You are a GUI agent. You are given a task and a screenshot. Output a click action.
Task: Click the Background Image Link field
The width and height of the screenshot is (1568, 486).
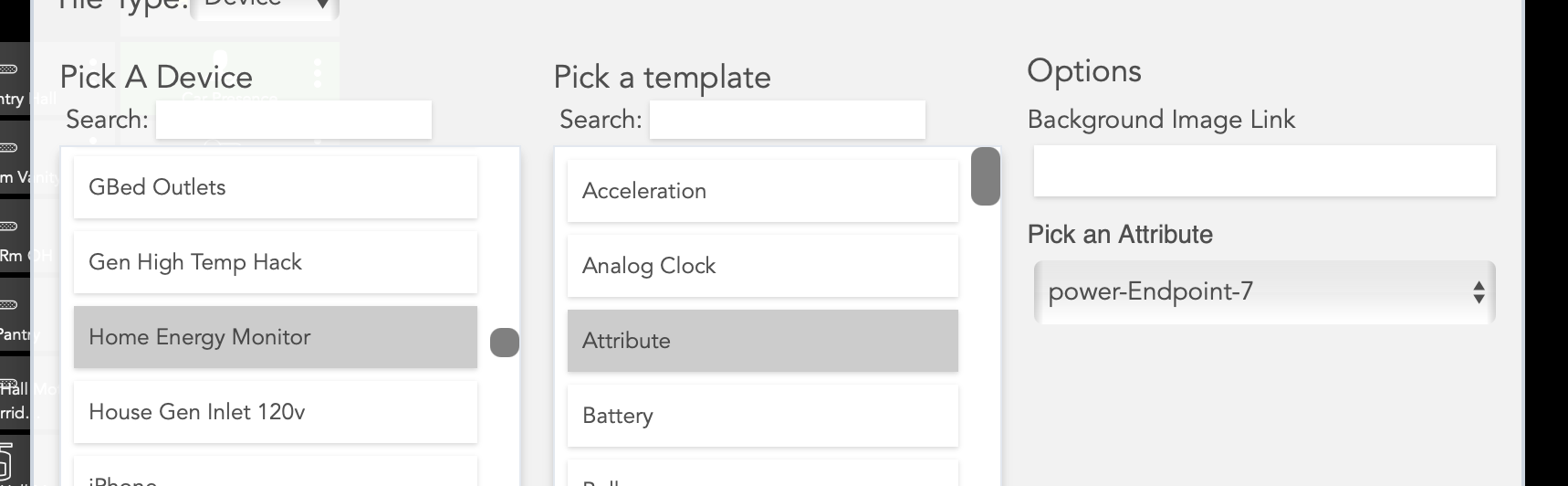coord(1264,171)
